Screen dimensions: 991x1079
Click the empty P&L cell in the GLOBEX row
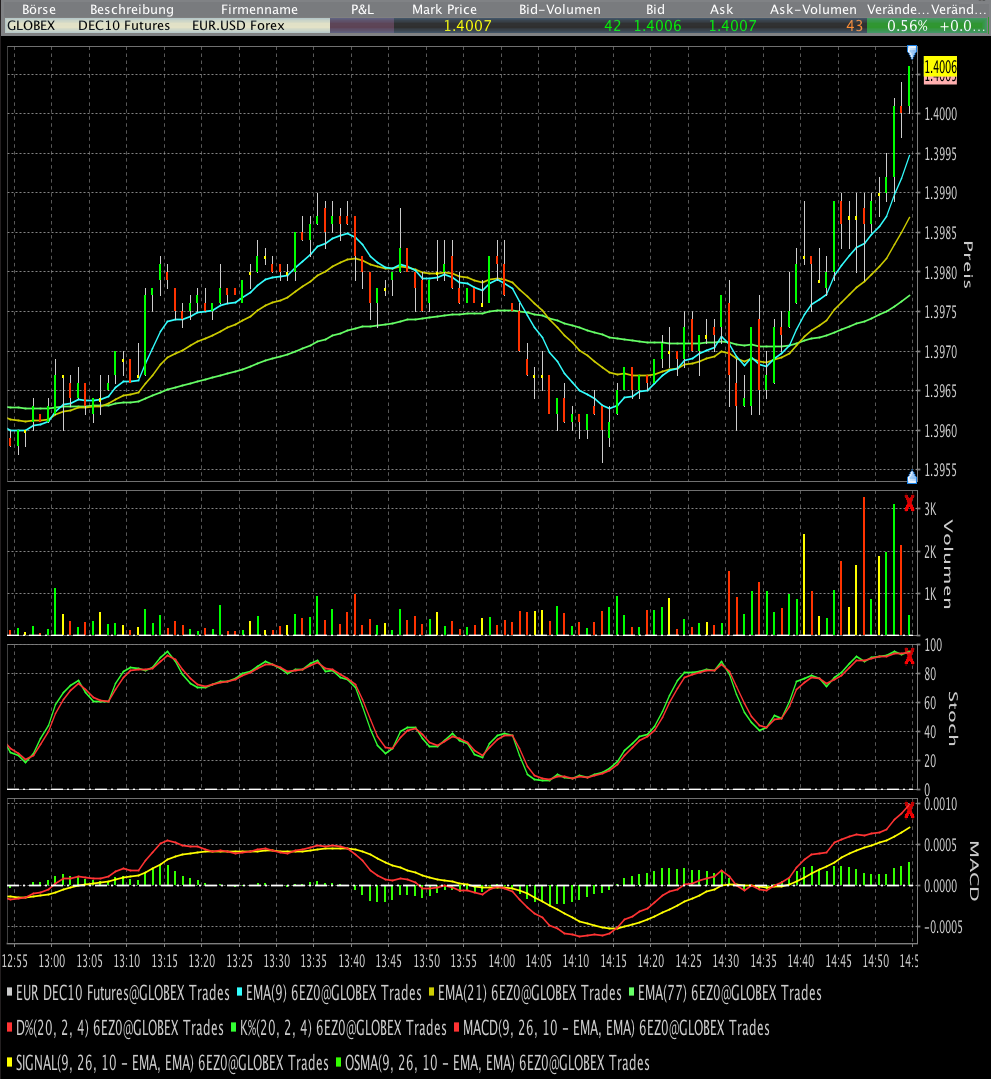pos(362,25)
